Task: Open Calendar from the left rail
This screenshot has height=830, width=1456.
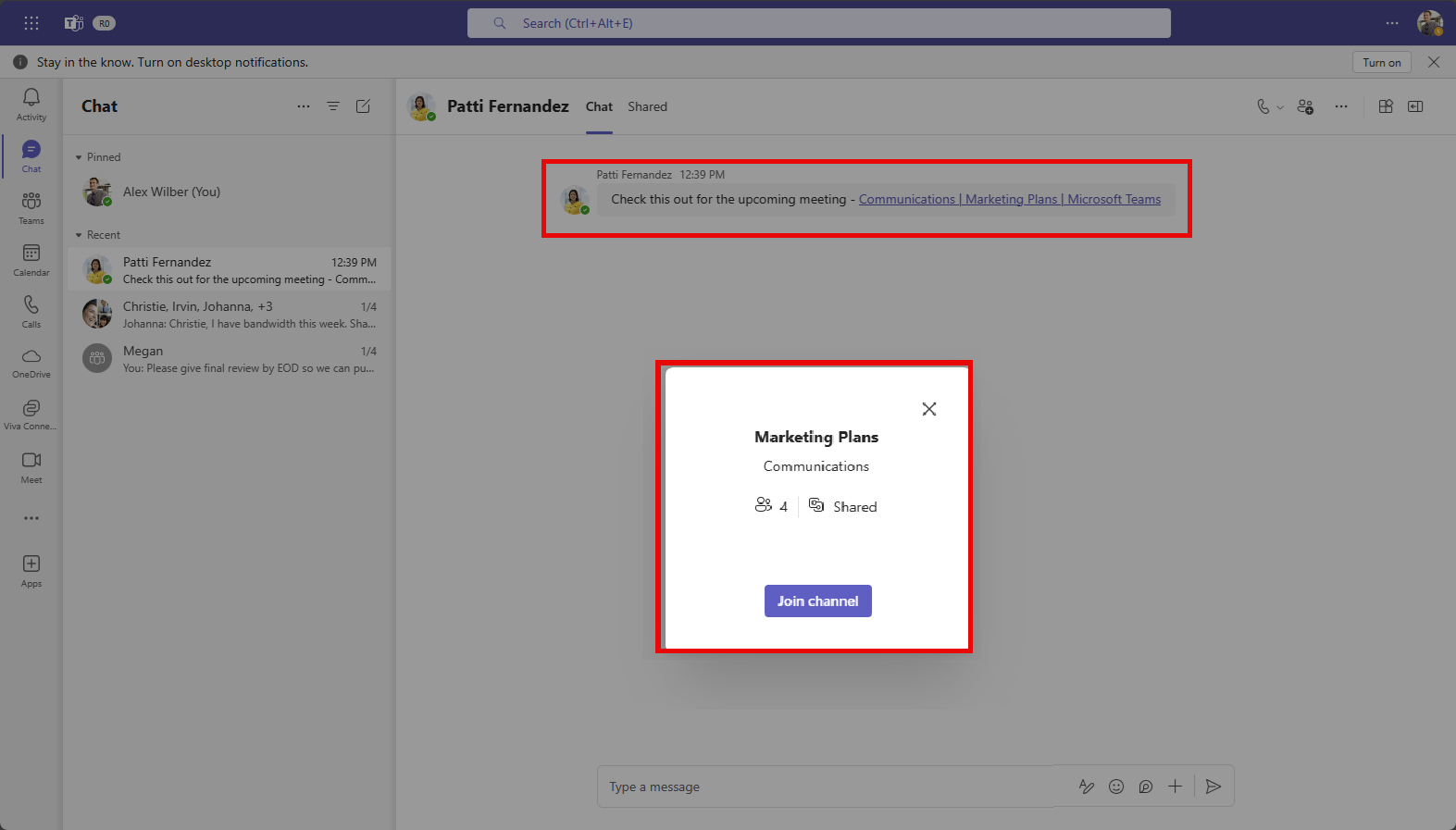Action: click(x=31, y=259)
